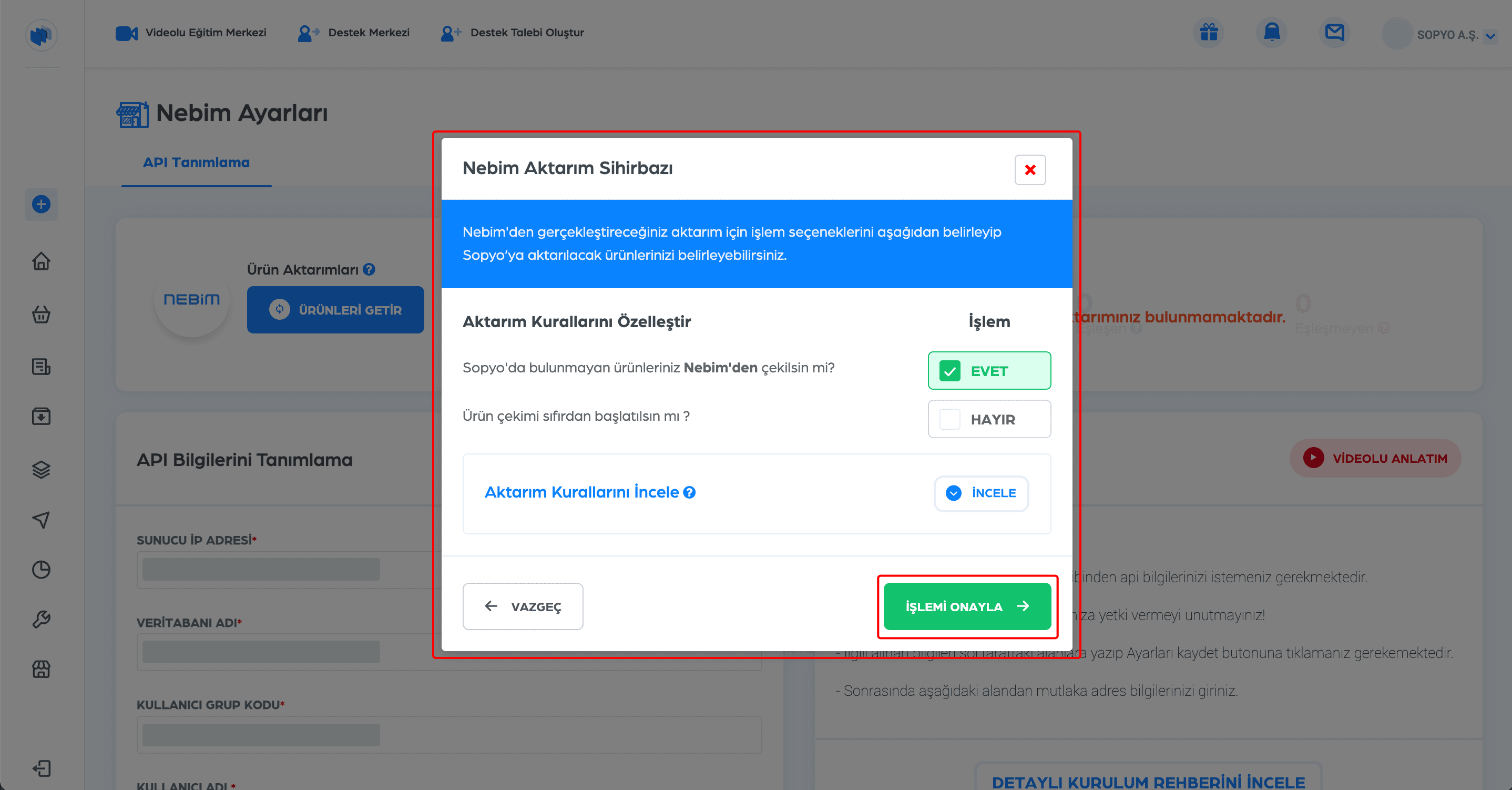Click the ÜRÜNLERİ GETİR button
The height and width of the screenshot is (790, 1512).
(335, 310)
